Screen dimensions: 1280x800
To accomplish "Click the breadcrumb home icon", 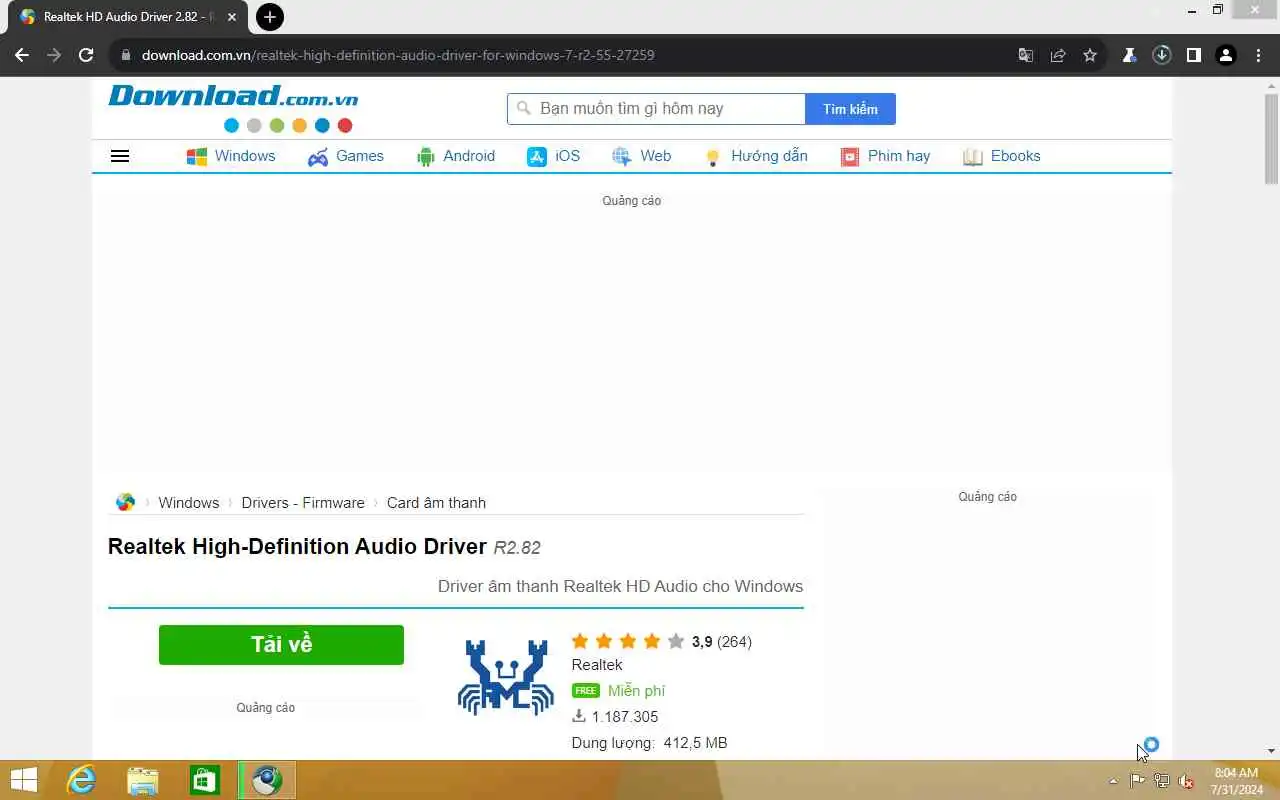I will (x=125, y=502).
